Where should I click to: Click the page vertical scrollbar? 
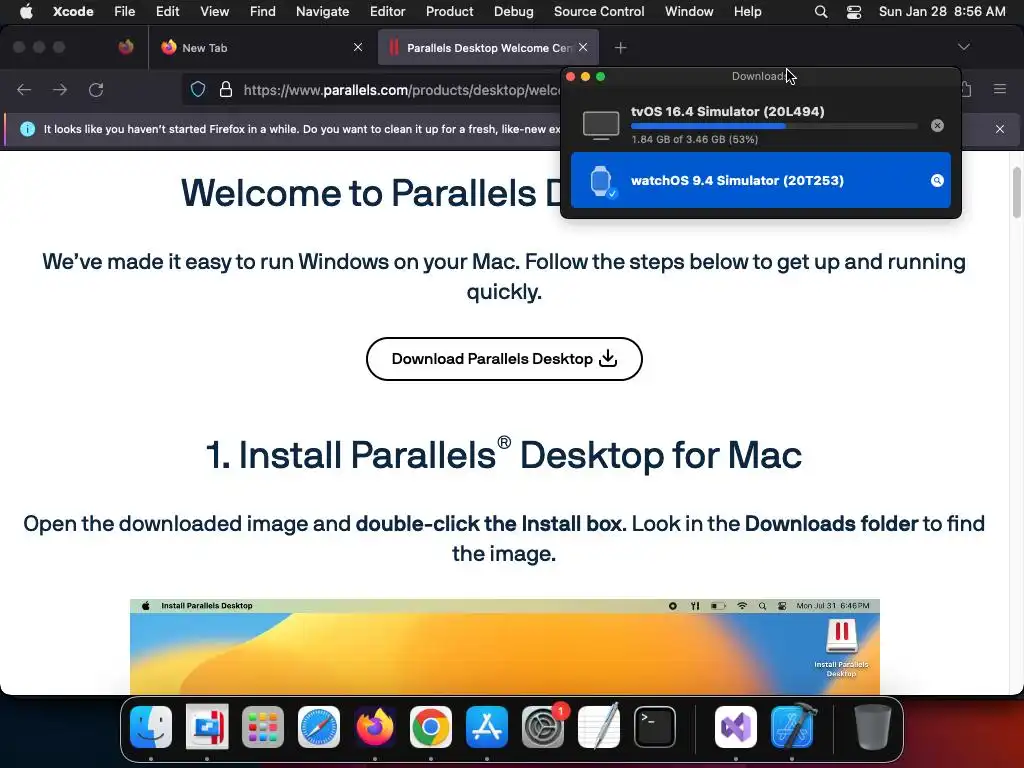pos(1017,193)
